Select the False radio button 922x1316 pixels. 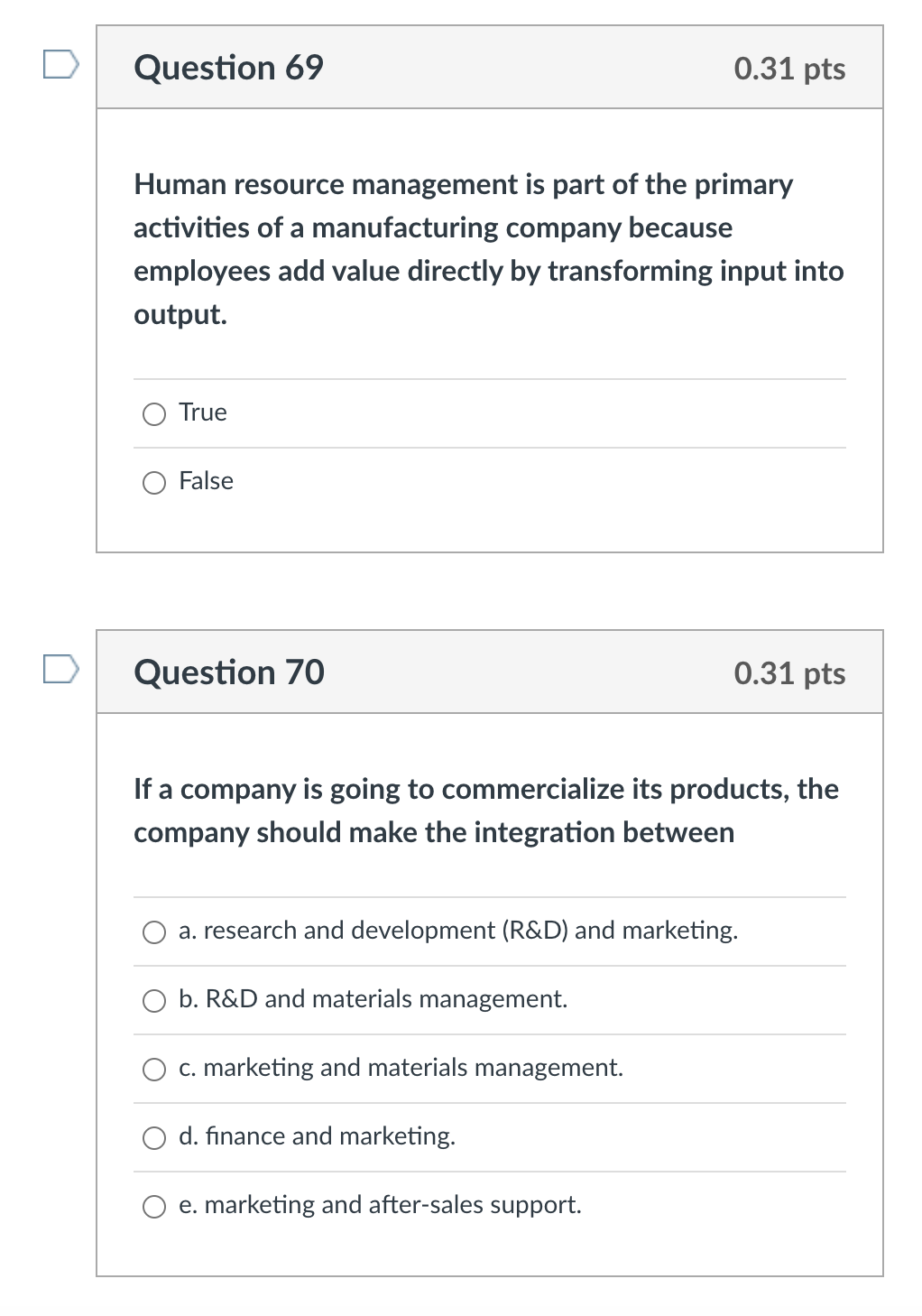[155, 484]
